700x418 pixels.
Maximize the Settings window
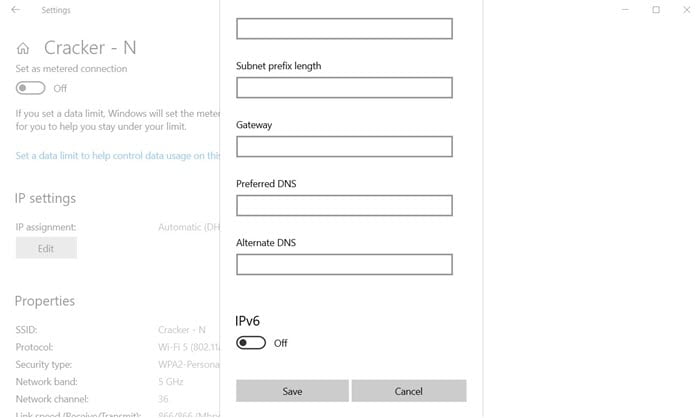pyautogui.click(x=656, y=9)
